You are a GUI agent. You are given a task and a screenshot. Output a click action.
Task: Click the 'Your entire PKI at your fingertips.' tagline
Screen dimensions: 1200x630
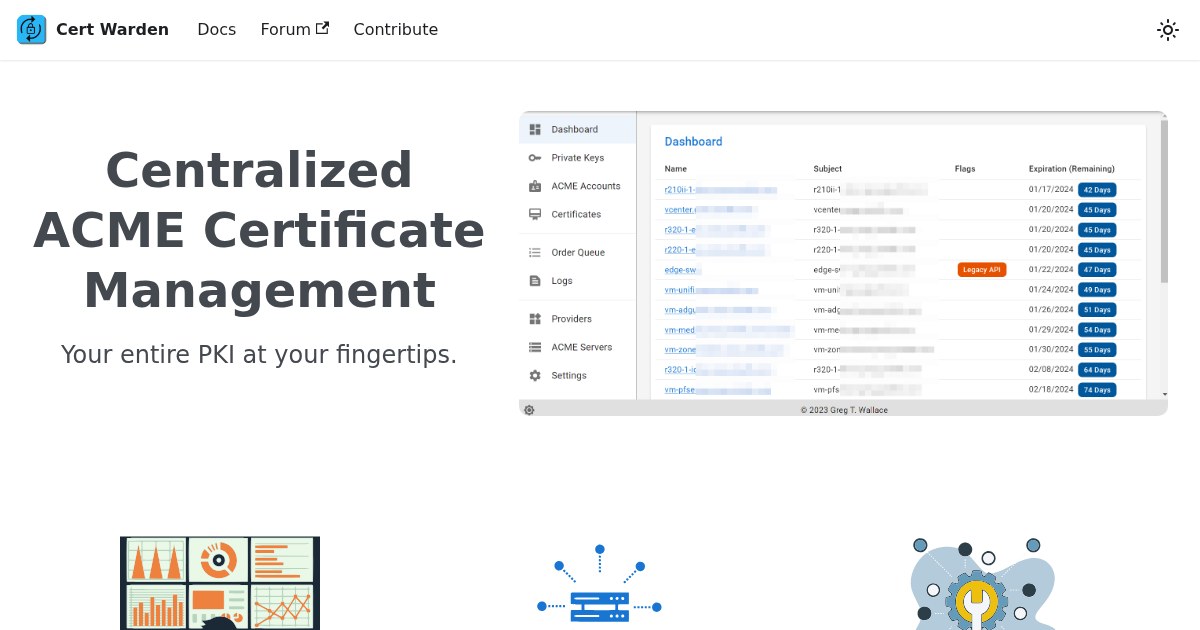(259, 355)
